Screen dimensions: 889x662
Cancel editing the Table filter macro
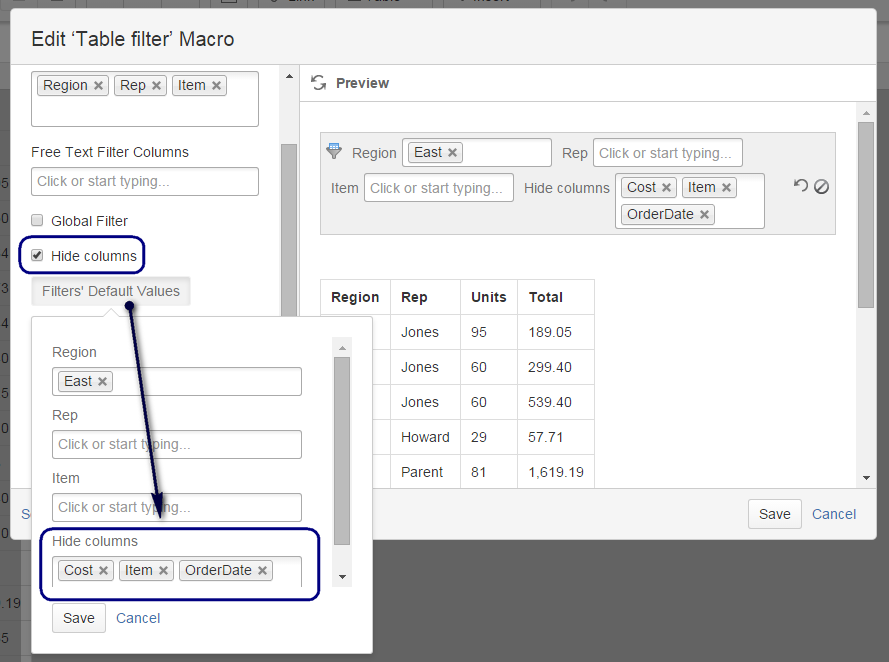[x=833, y=513]
